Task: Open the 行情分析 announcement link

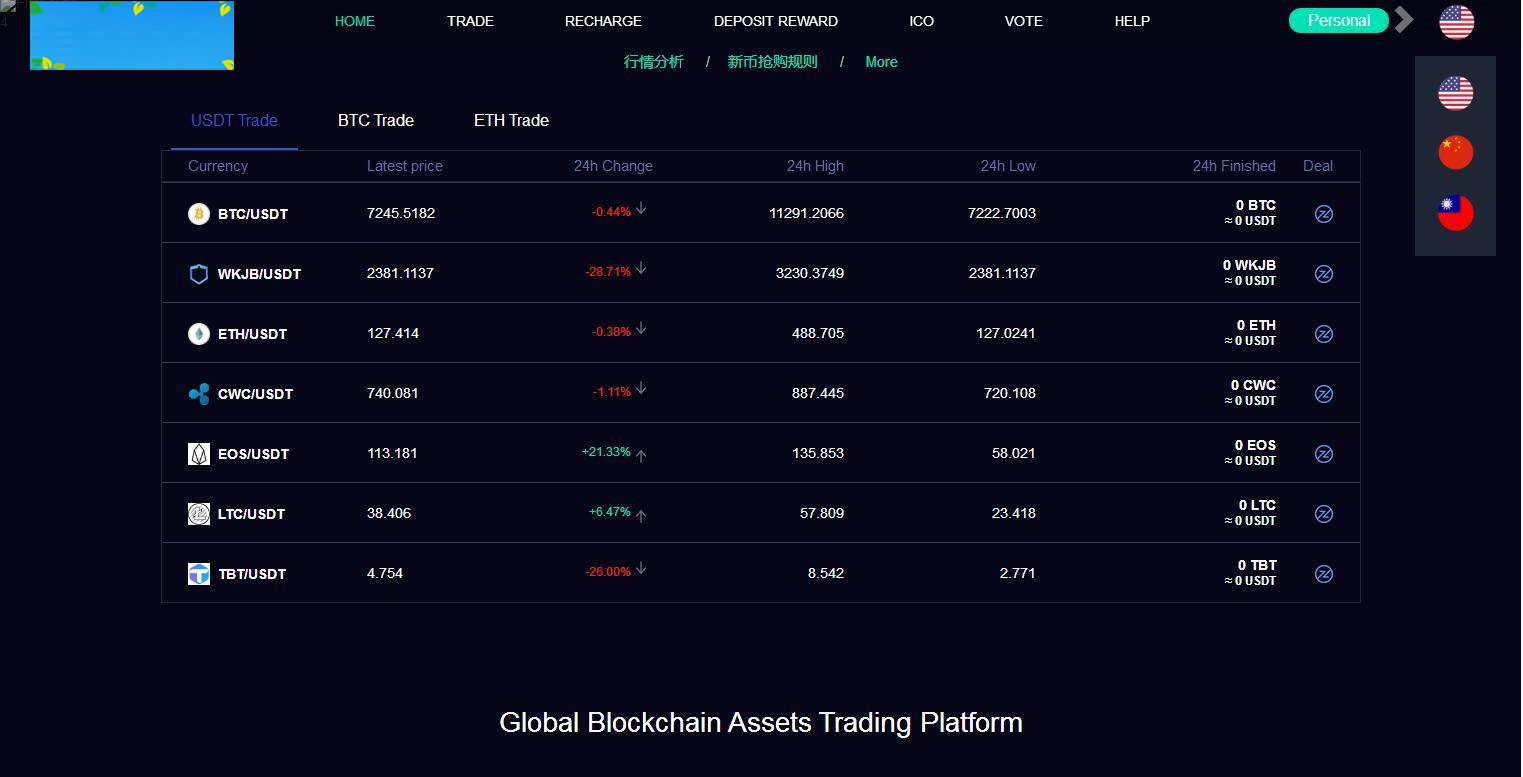Action: 654,62
